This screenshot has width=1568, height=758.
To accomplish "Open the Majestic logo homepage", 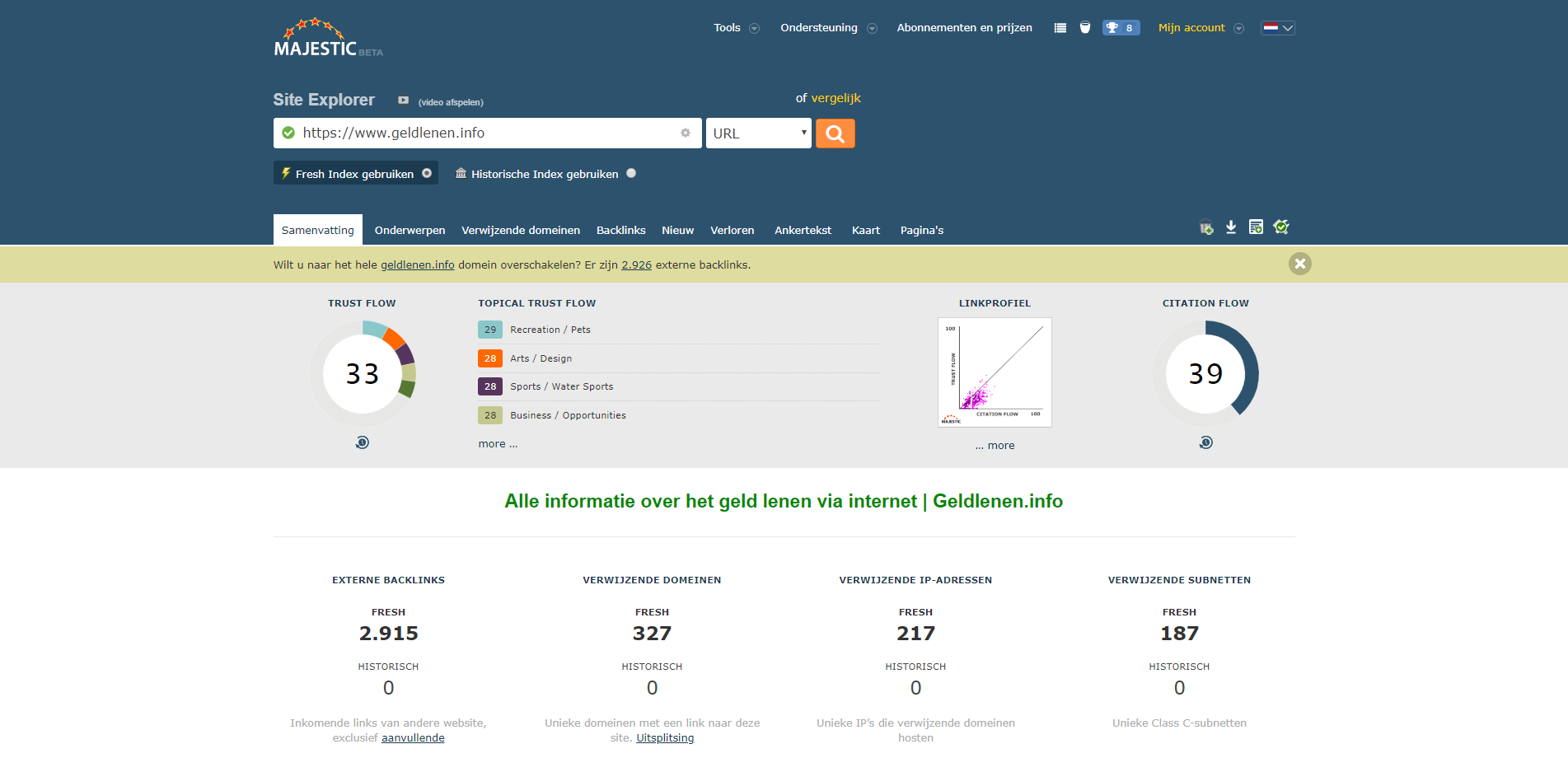I will tap(328, 38).
